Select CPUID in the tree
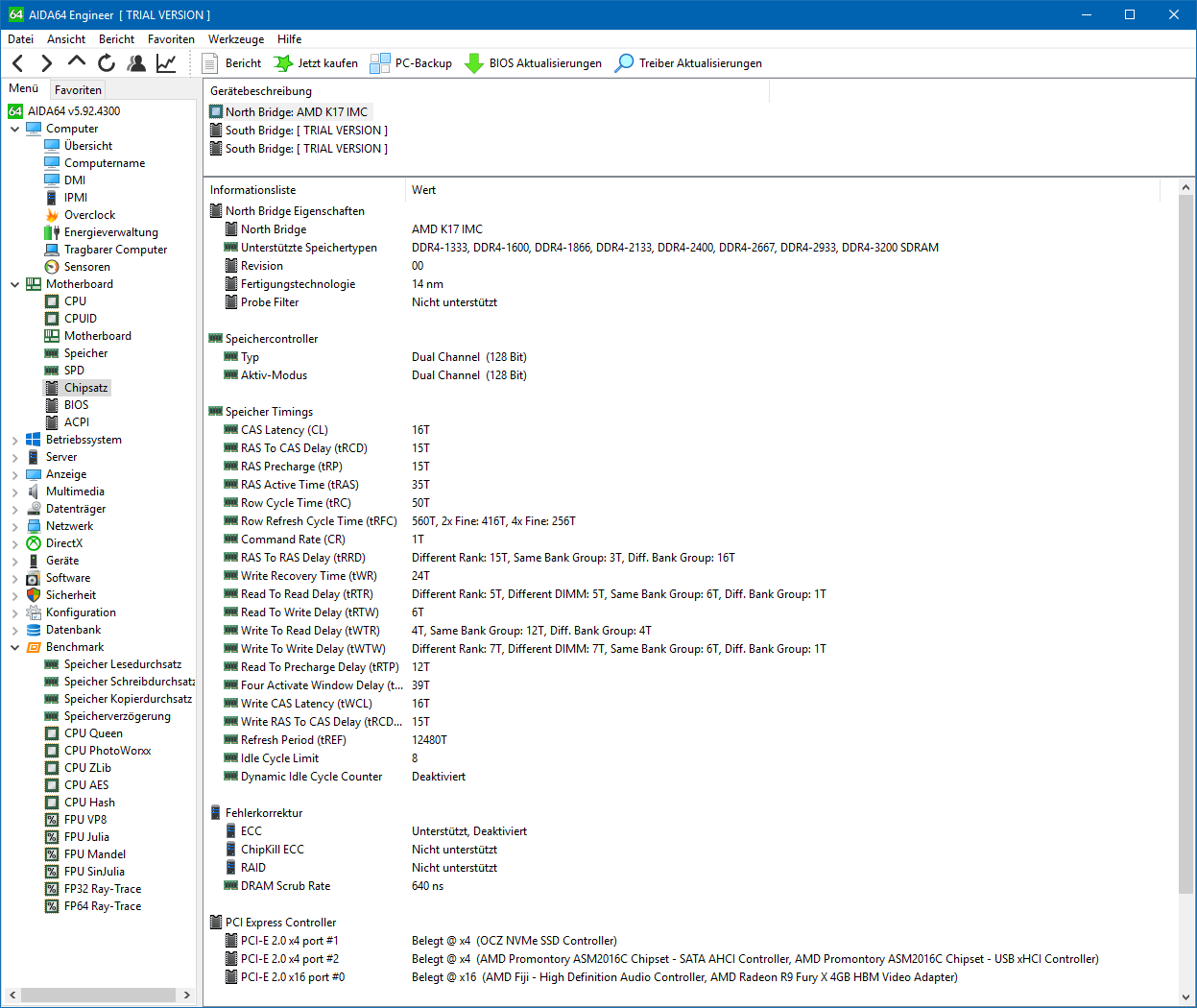Viewport: 1197px width, 1008px height. [80, 319]
